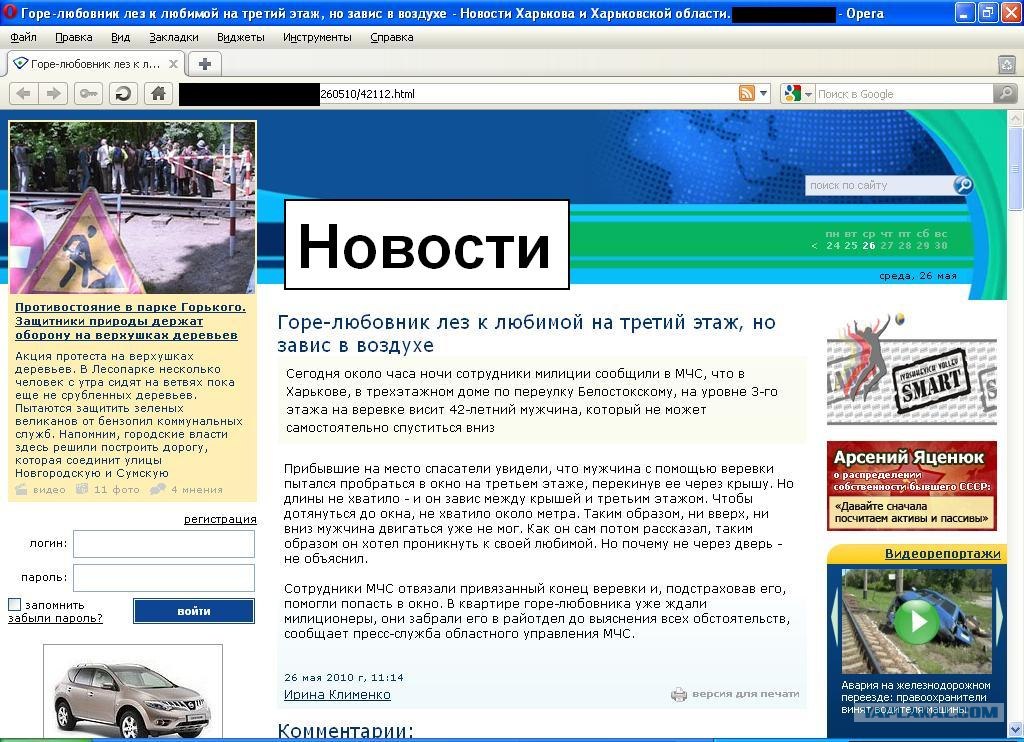The image size is (1024, 742).
Task: Open 'Противостояние в парке Горького' headline link
Action: (130, 321)
